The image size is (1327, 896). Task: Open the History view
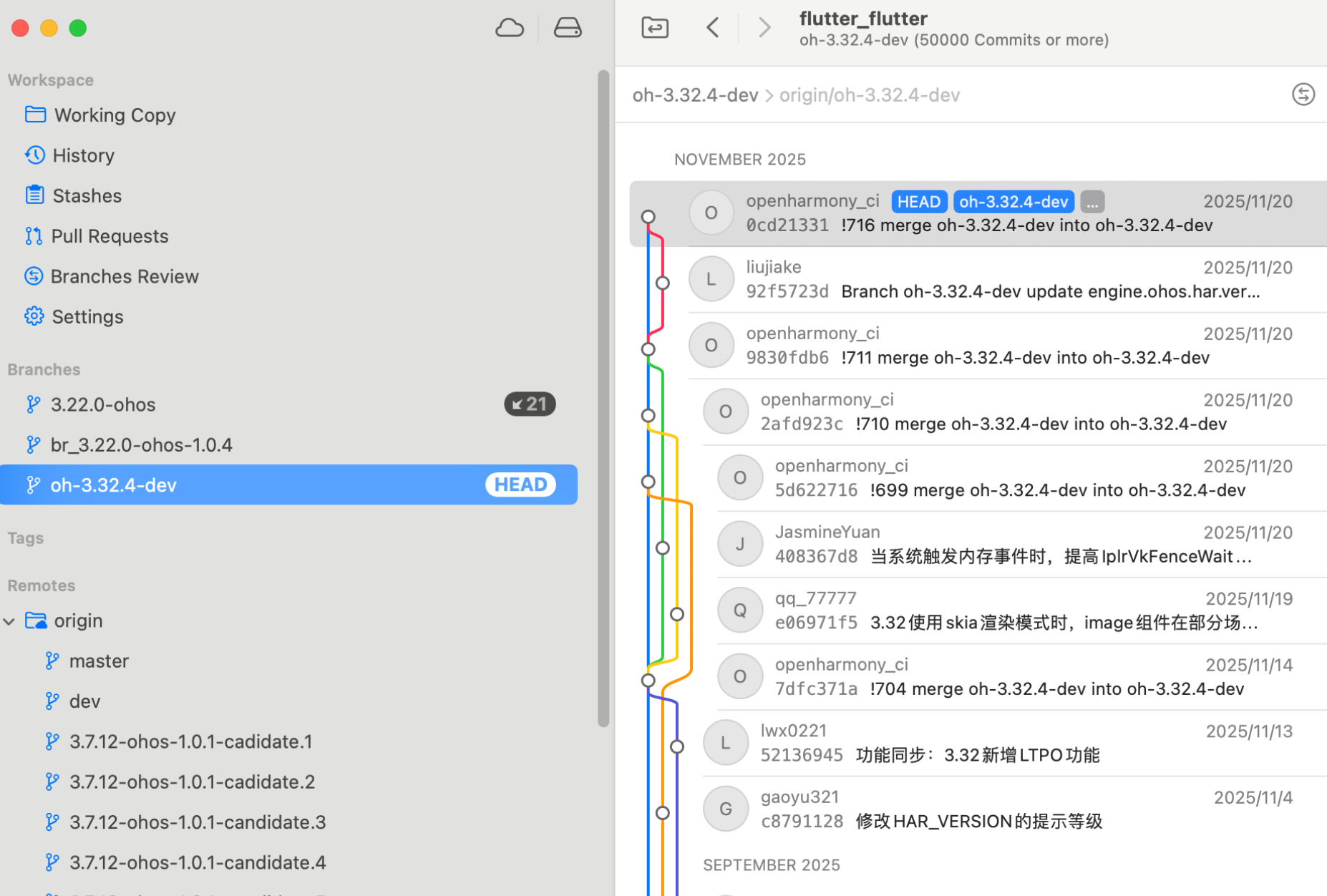point(83,155)
